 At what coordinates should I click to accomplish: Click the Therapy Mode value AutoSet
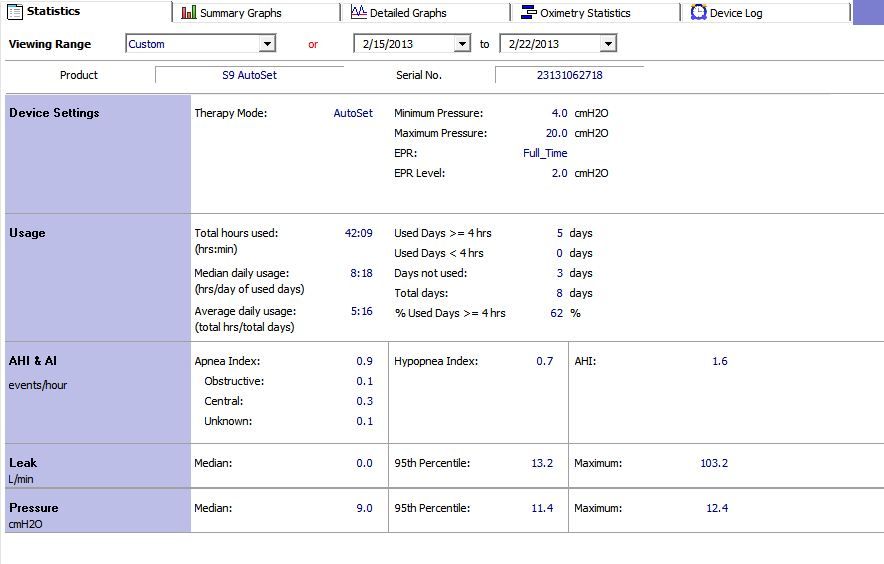tap(353, 113)
